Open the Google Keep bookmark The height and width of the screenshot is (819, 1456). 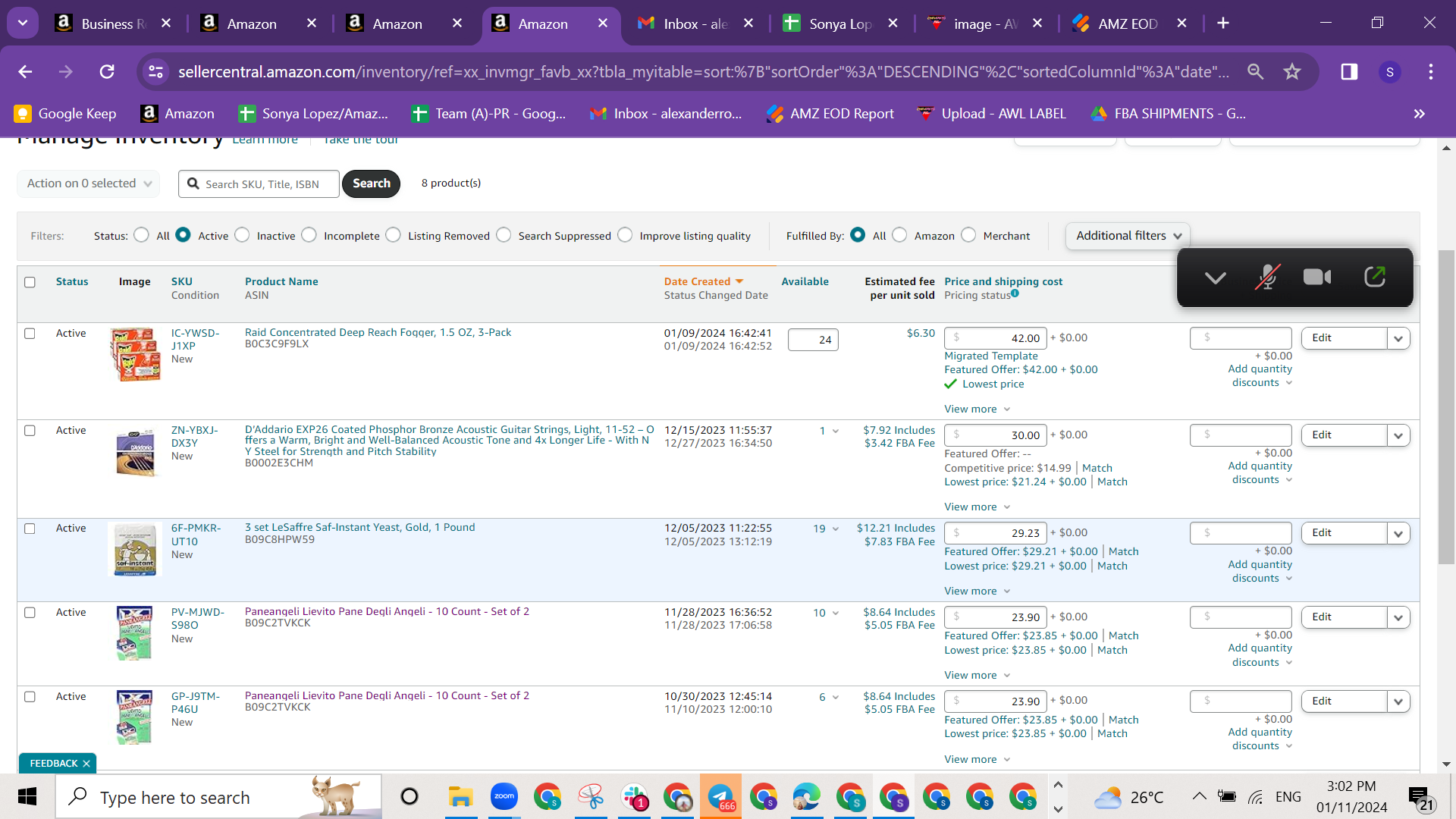[65, 114]
